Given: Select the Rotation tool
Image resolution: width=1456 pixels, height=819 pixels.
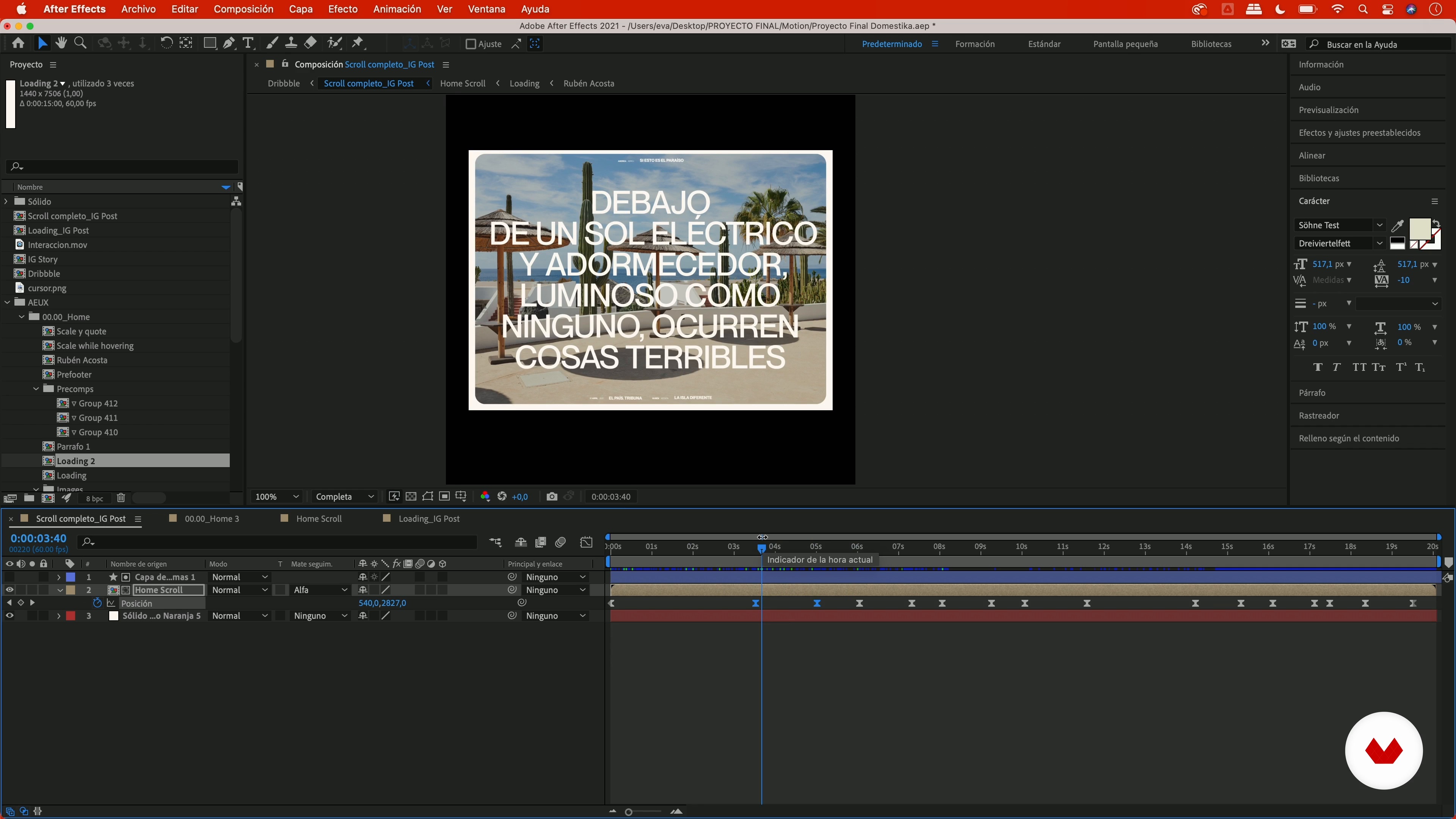Looking at the screenshot, I should pos(166,43).
